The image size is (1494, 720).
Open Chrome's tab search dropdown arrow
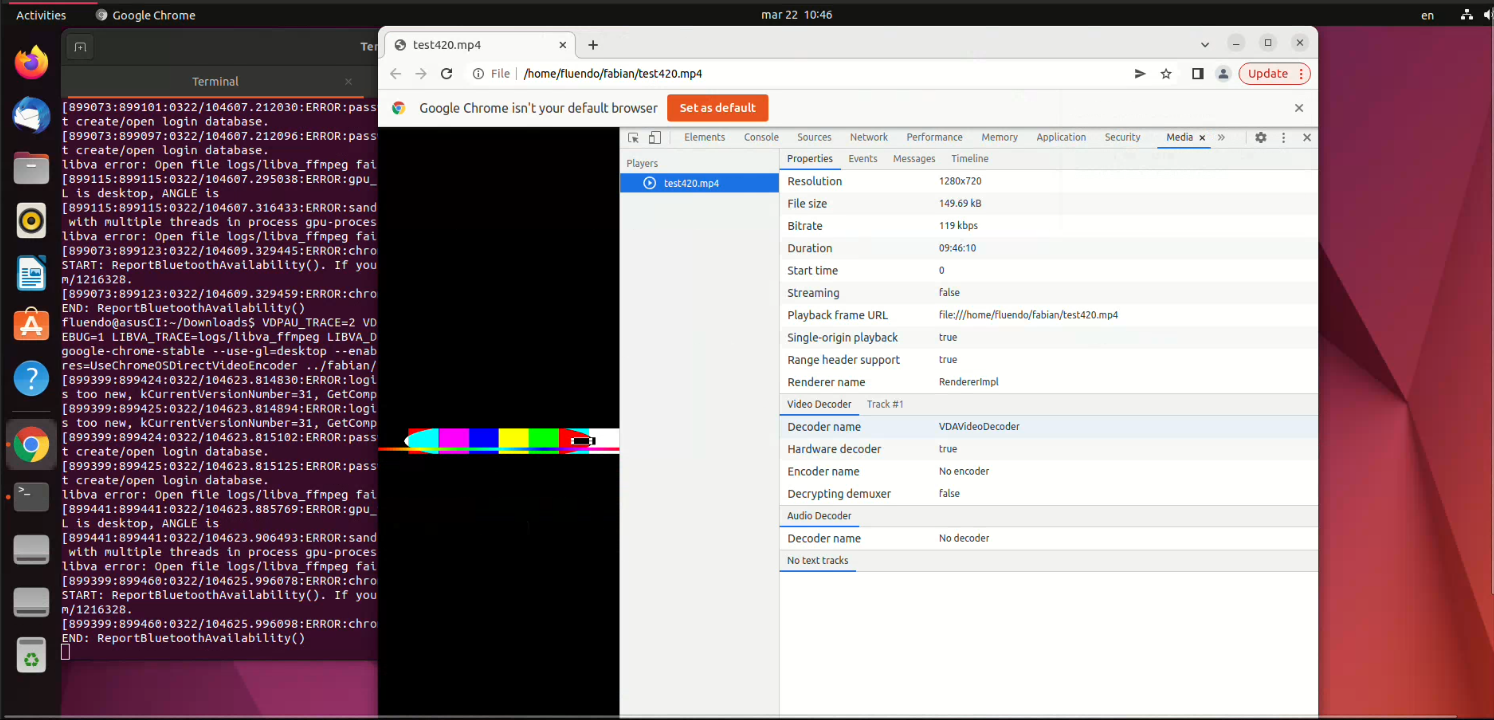pyautogui.click(x=1203, y=44)
